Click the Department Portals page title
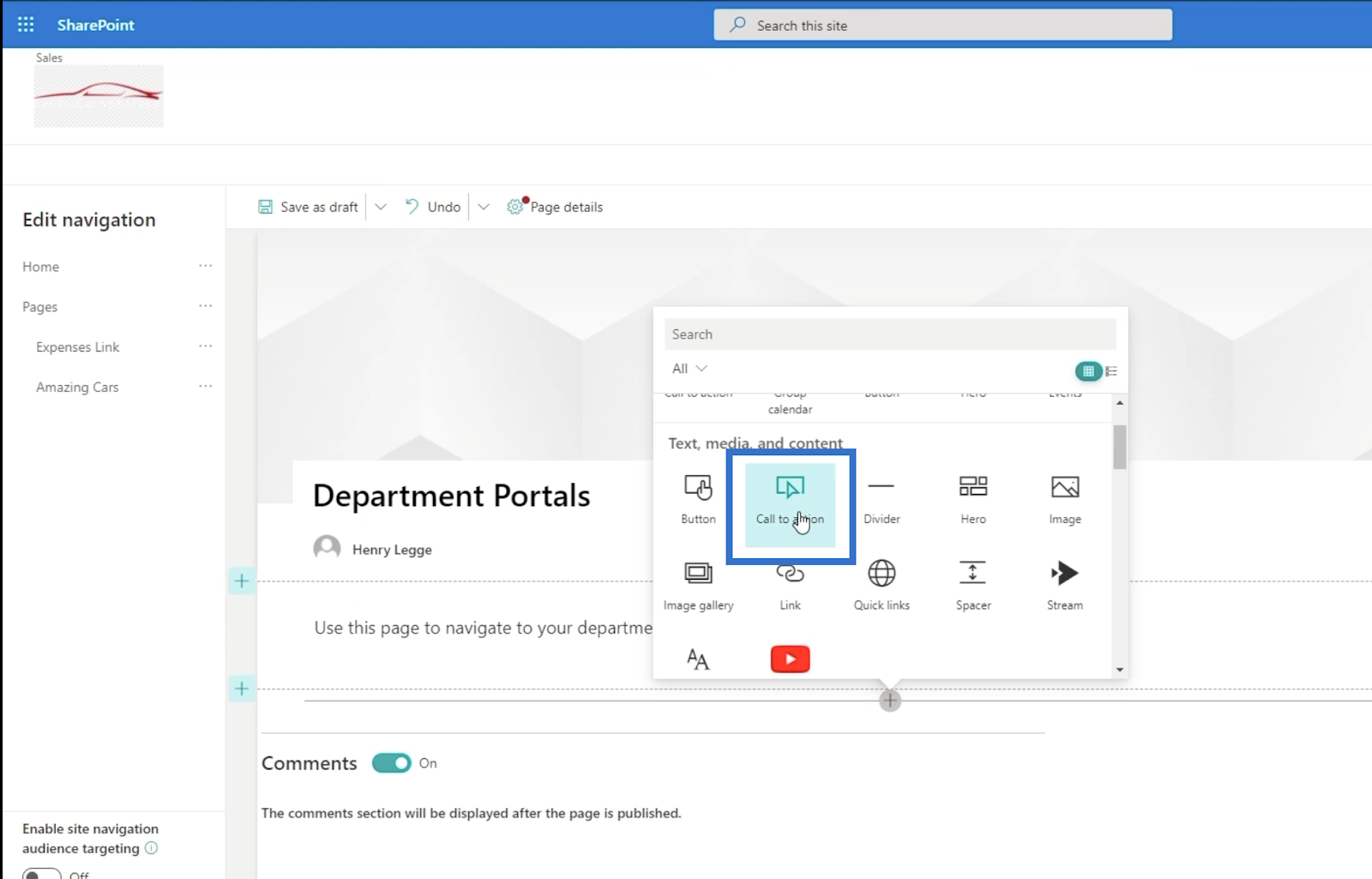This screenshot has height=879, width=1372. coord(451,496)
